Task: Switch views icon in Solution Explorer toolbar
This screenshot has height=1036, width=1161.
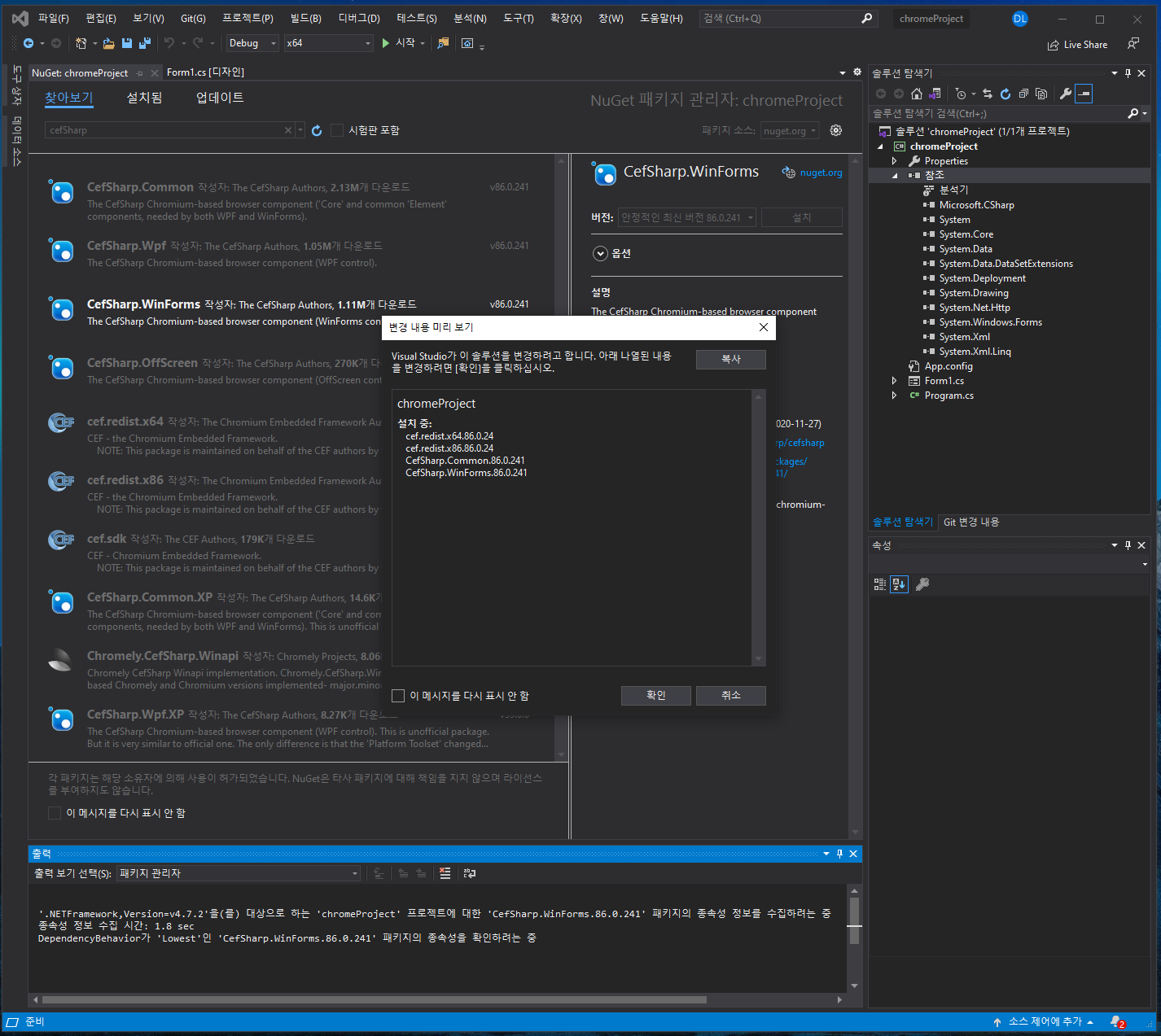Action: (935, 94)
